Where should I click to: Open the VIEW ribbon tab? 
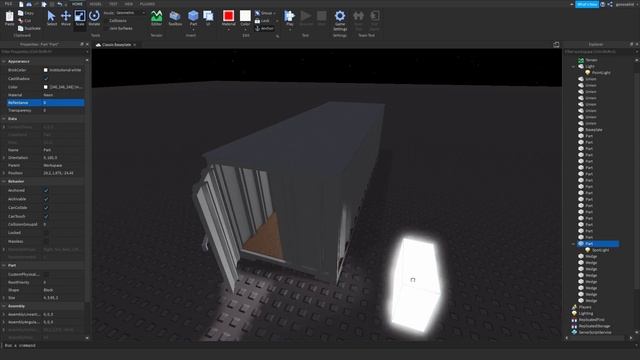129,4
